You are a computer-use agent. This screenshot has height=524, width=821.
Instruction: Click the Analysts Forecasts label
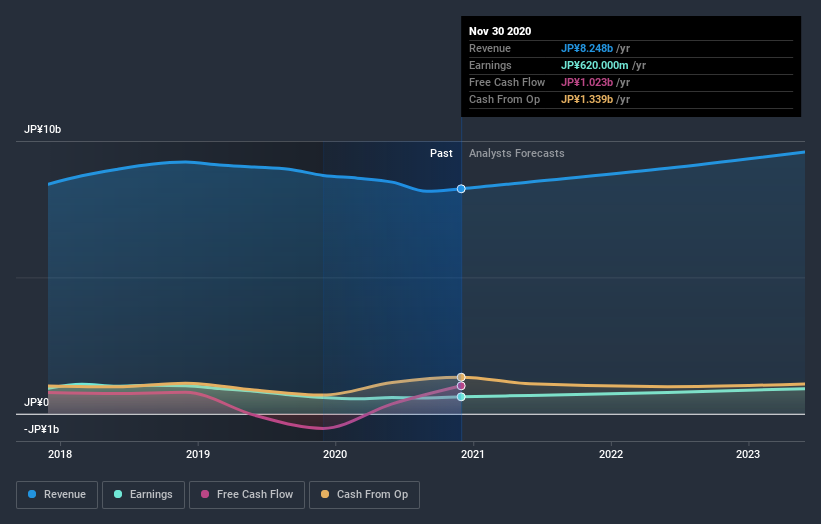pyautogui.click(x=517, y=153)
